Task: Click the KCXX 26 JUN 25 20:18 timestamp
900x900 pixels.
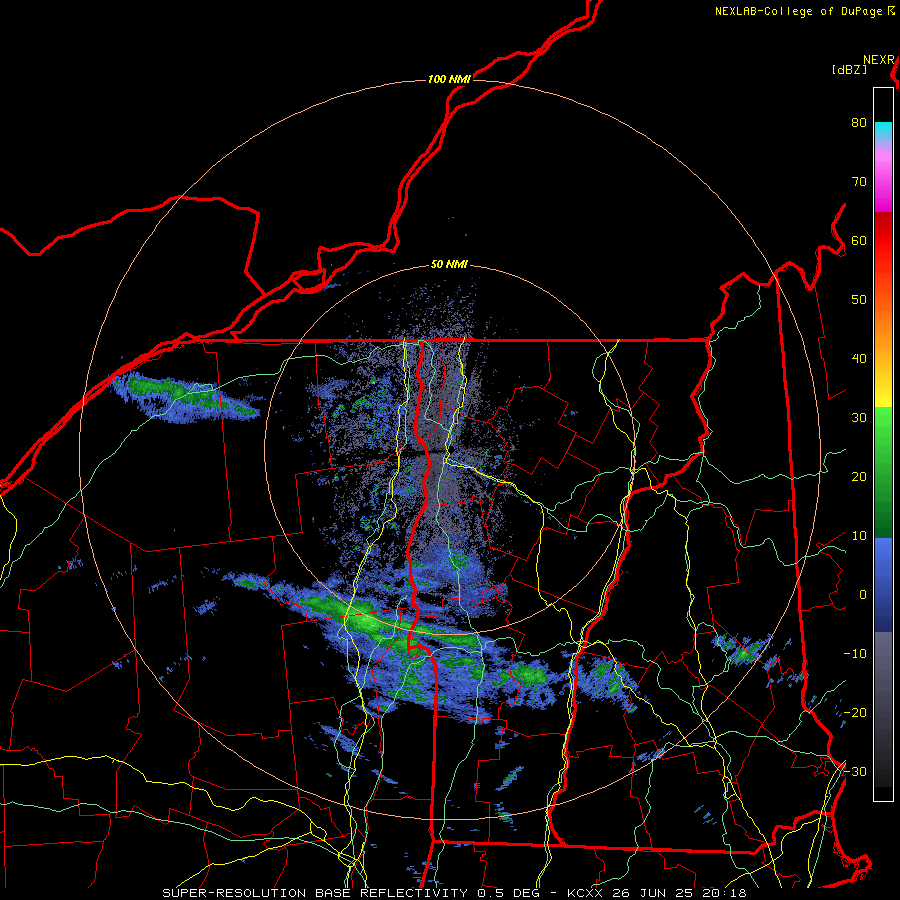Action: click(657, 893)
